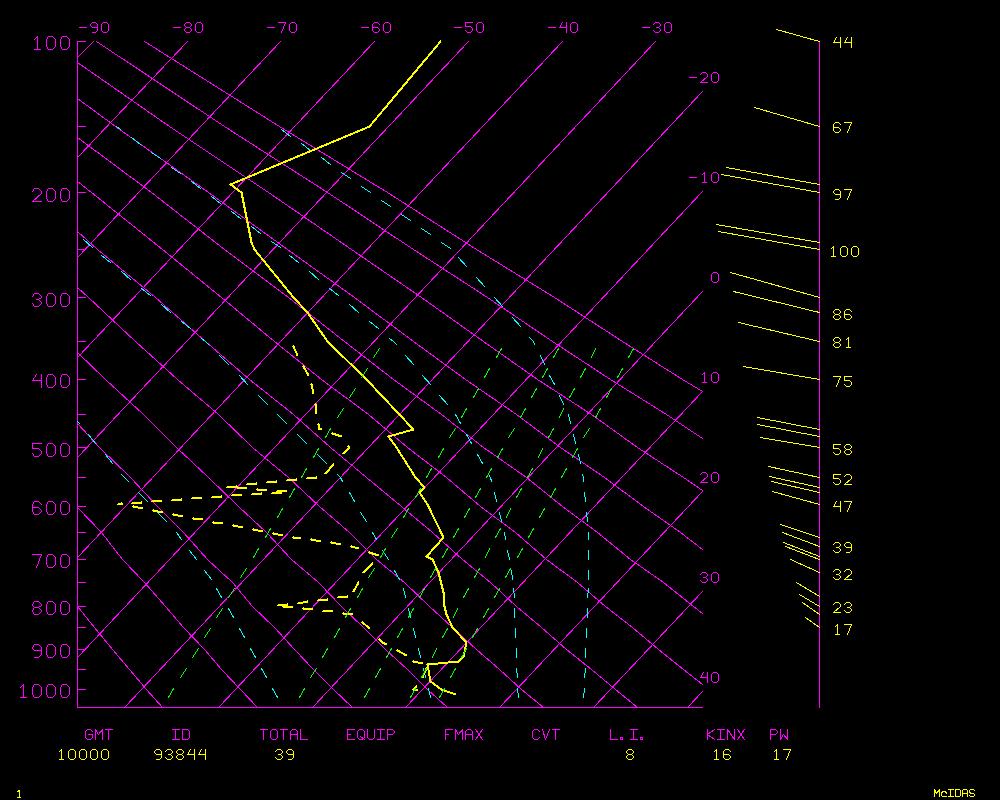
Task: Select the L.I. header label
Action: (x=628, y=735)
